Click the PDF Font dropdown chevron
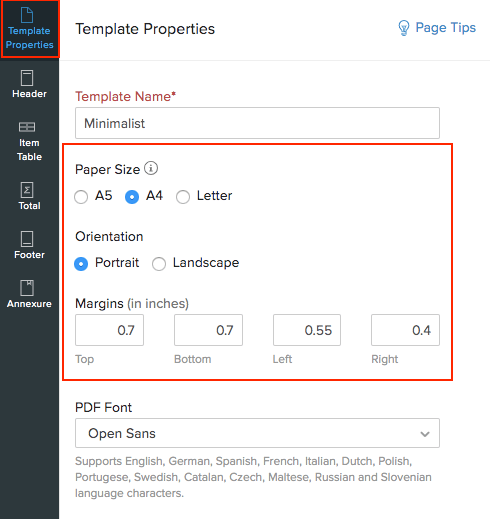Viewport: 490px width, 519px height. coord(425,434)
